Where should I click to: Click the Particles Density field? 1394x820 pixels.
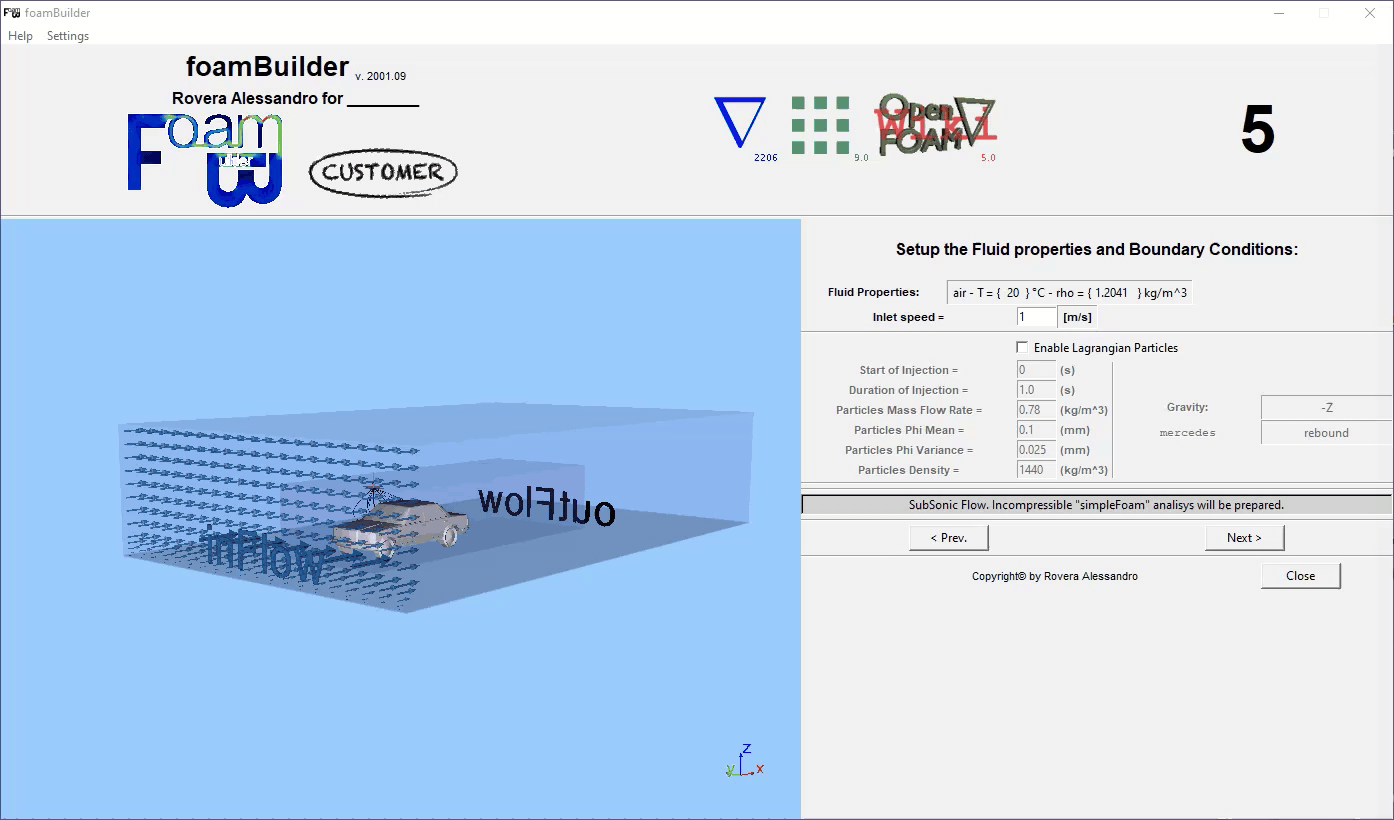pyautogui.click(x=1036, y=470)
